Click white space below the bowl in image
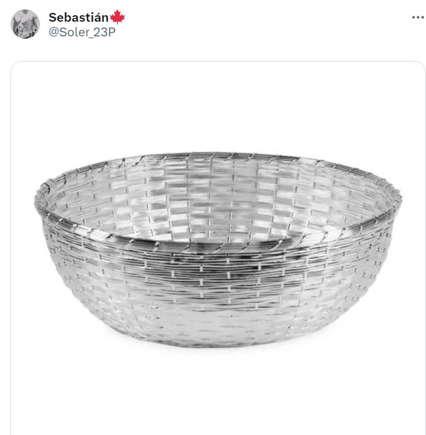426x435 pixels. click(218, 390)
